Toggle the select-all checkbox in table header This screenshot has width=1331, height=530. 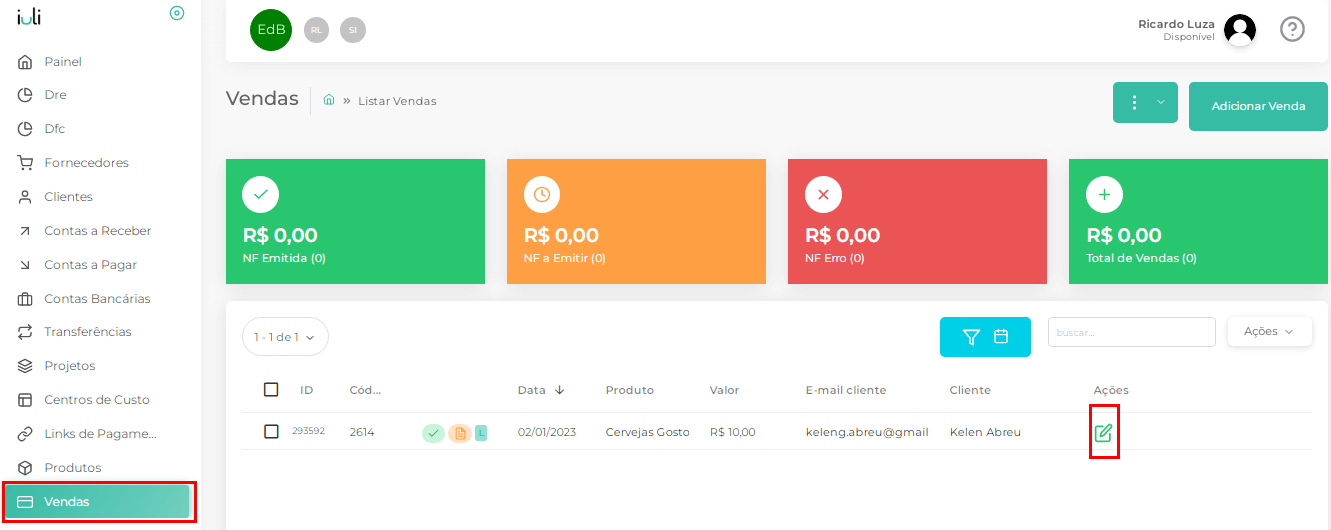click(271, 390)
